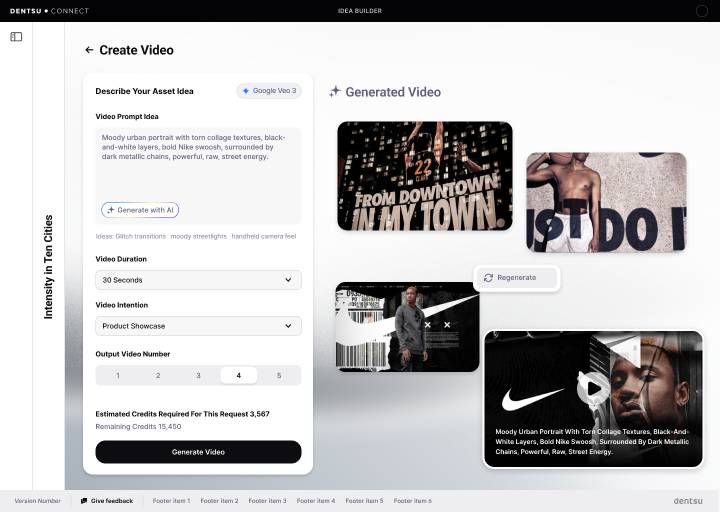
Task: Open the barcode collage Nike swoosh thumbnail
Action: pos(407,326)
